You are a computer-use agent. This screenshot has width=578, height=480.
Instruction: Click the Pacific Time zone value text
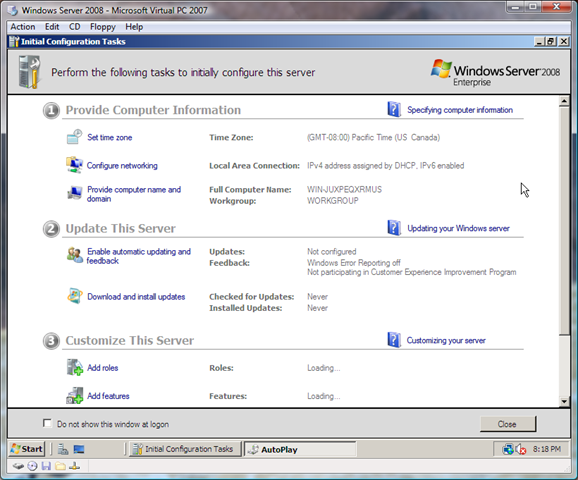pos(373,138)
